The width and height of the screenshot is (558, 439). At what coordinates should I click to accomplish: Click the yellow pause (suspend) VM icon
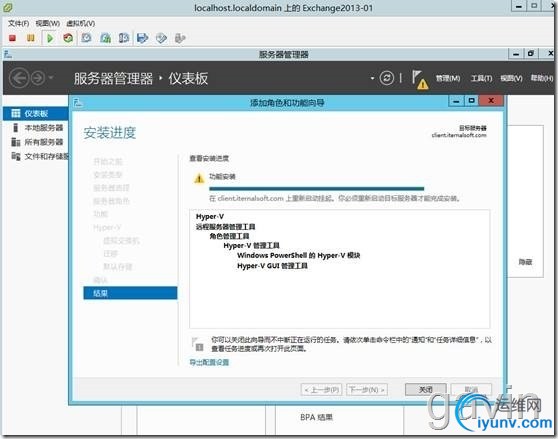pyautogui.click(x=31, y=38)
